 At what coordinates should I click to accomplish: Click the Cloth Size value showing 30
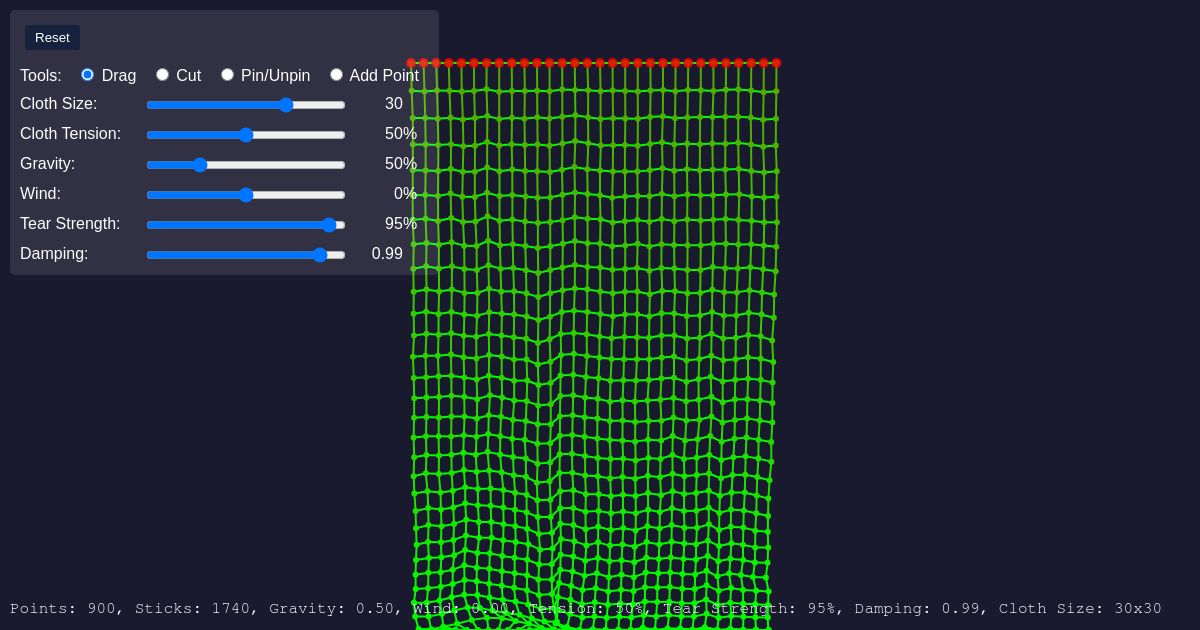click(x=394, y=104)
